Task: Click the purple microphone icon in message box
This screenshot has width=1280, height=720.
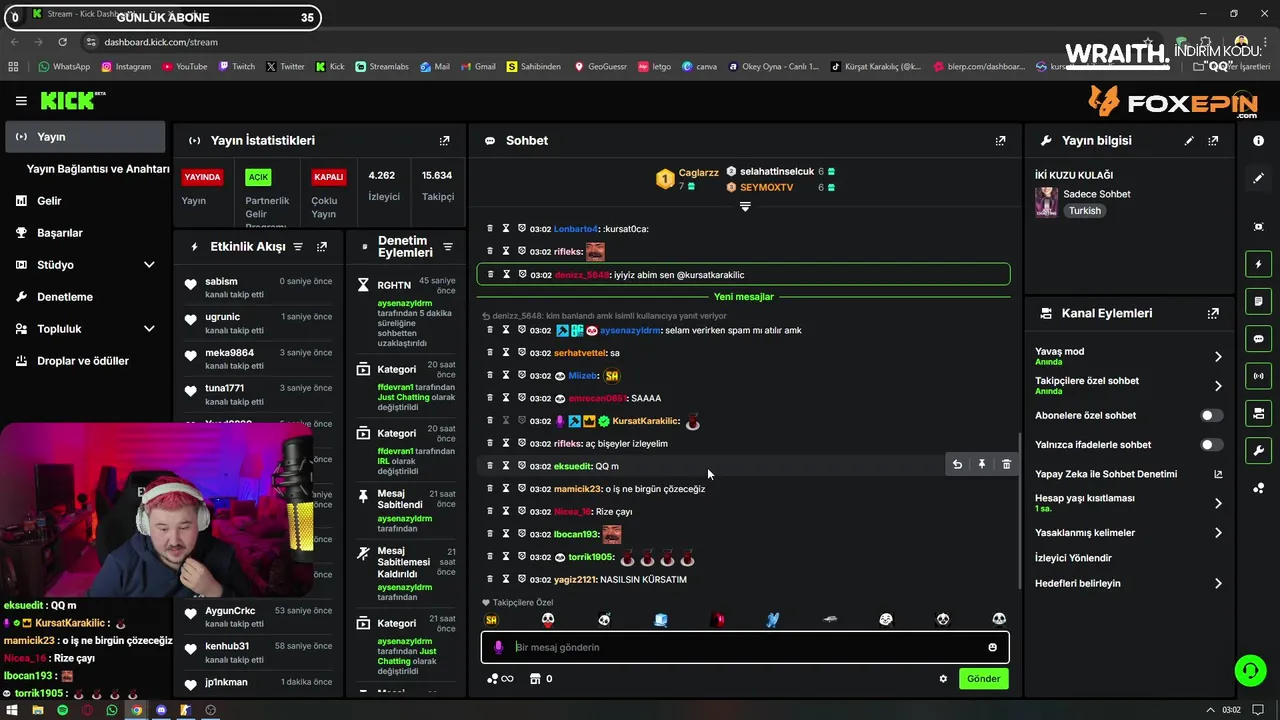Action: [x=498, y=647]
